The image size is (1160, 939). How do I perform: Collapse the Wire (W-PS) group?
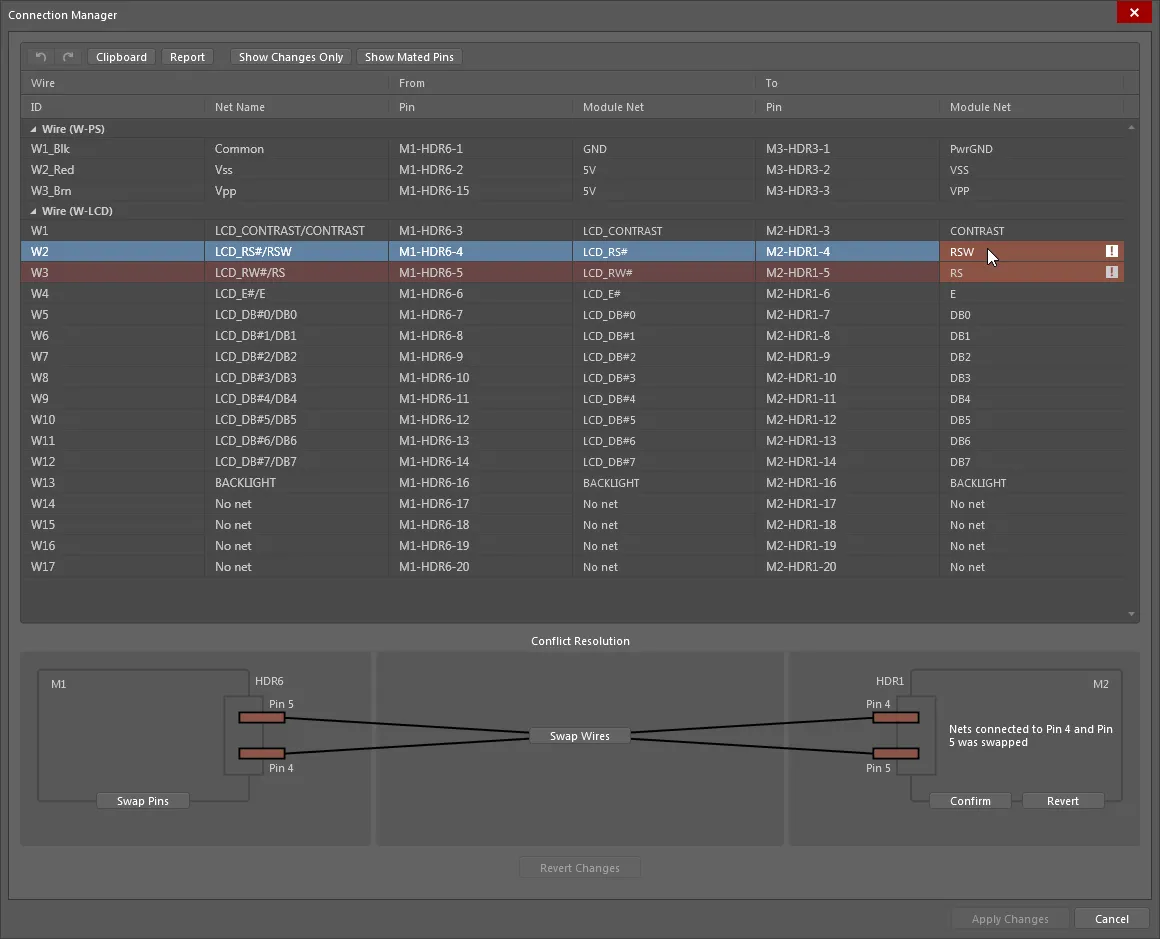pyautogui.click(x=33, y=129)
